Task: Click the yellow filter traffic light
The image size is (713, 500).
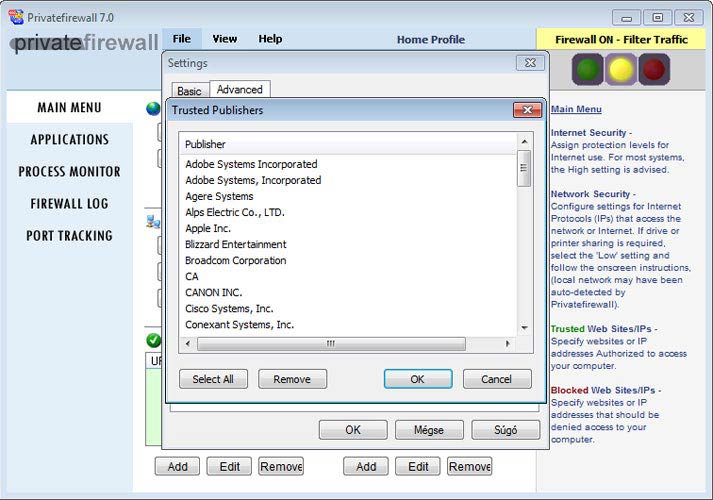Action: (x=621, y=70)
